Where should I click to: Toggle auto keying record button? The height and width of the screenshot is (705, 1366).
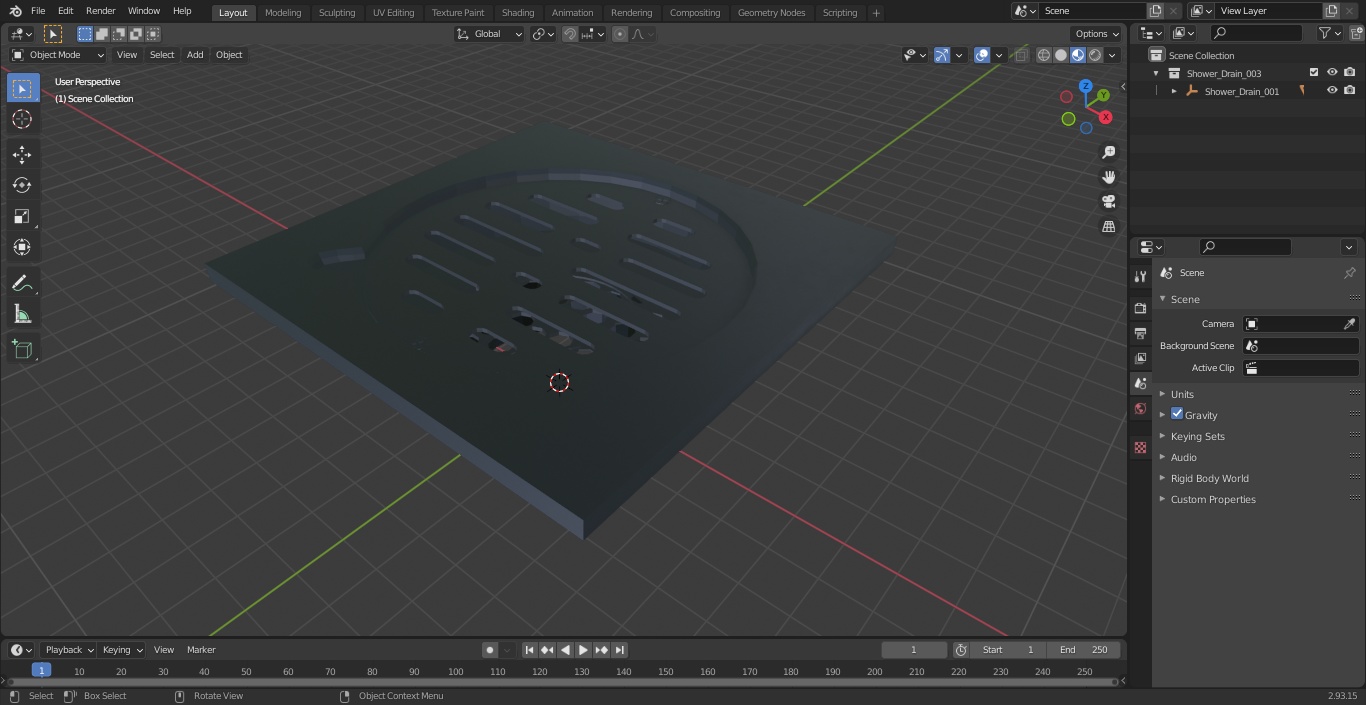pyautogui.click(x=490, y=650)
